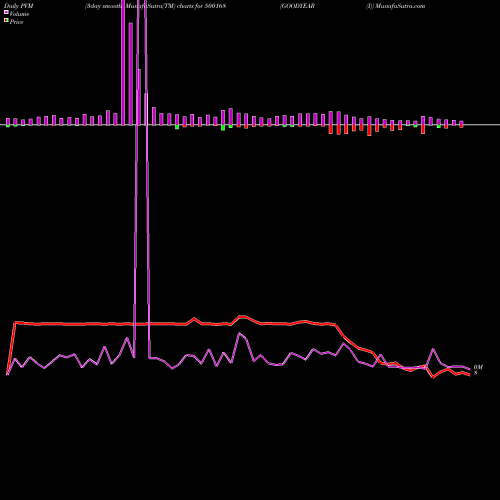Click the Volume legend color swatch

(6, 12)
